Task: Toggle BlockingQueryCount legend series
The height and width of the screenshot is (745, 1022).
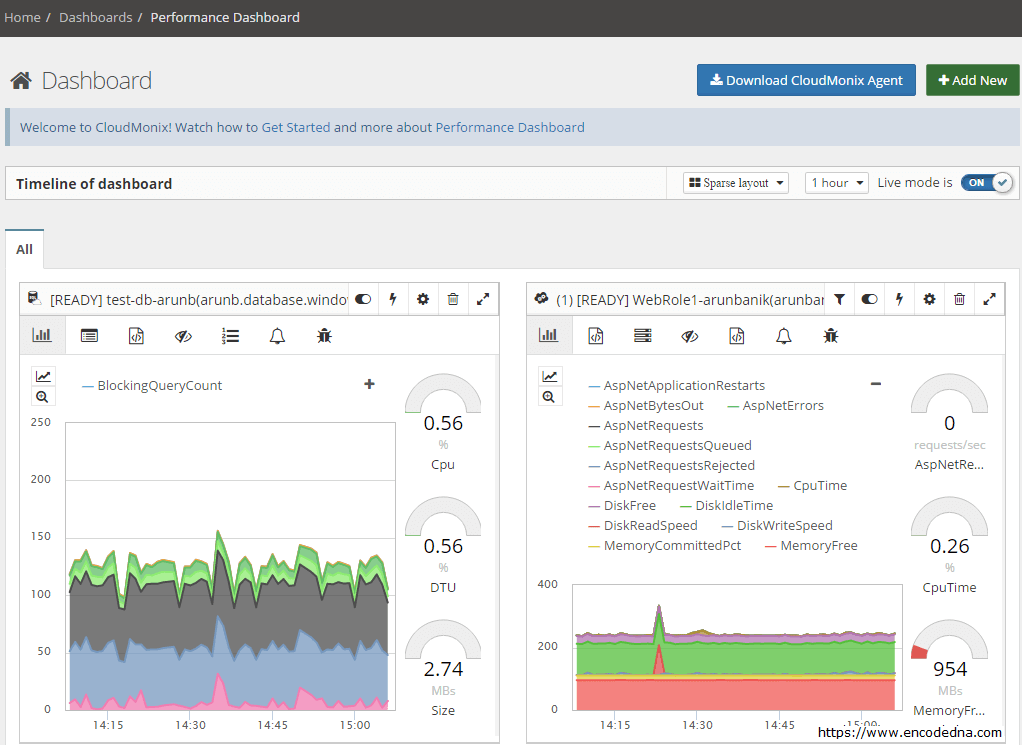Action: (x=152, y=385)
